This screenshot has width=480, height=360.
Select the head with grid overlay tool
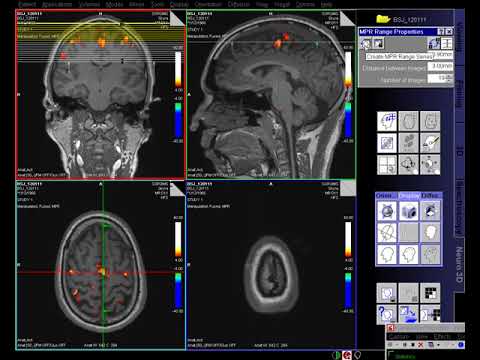[x=387, y=121]
